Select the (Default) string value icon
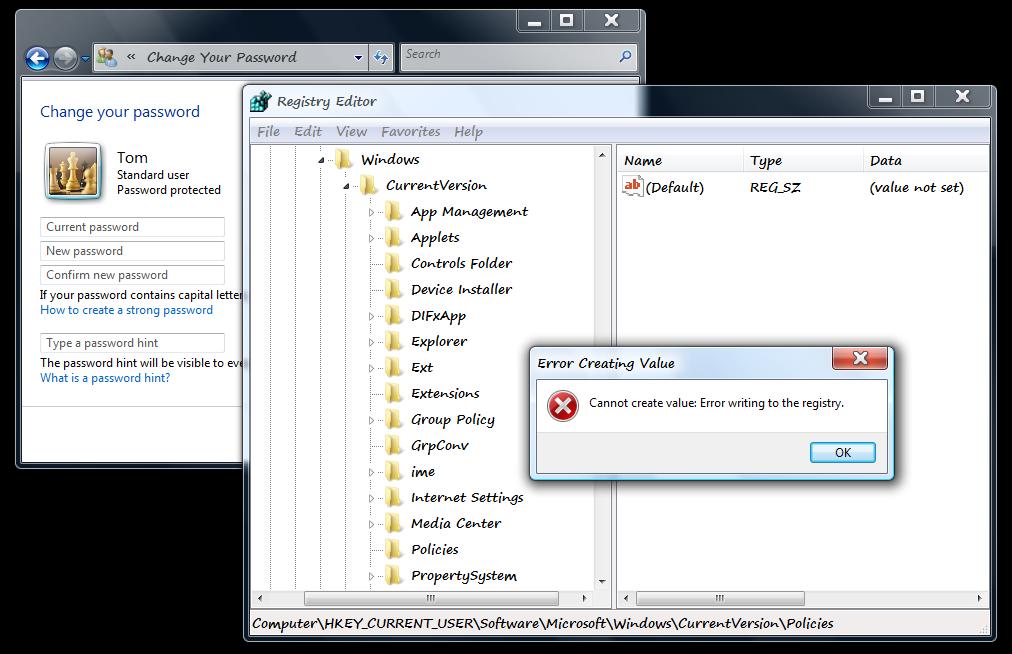The width and height of the screenshot is (1012, 654). tap(632, 187)
